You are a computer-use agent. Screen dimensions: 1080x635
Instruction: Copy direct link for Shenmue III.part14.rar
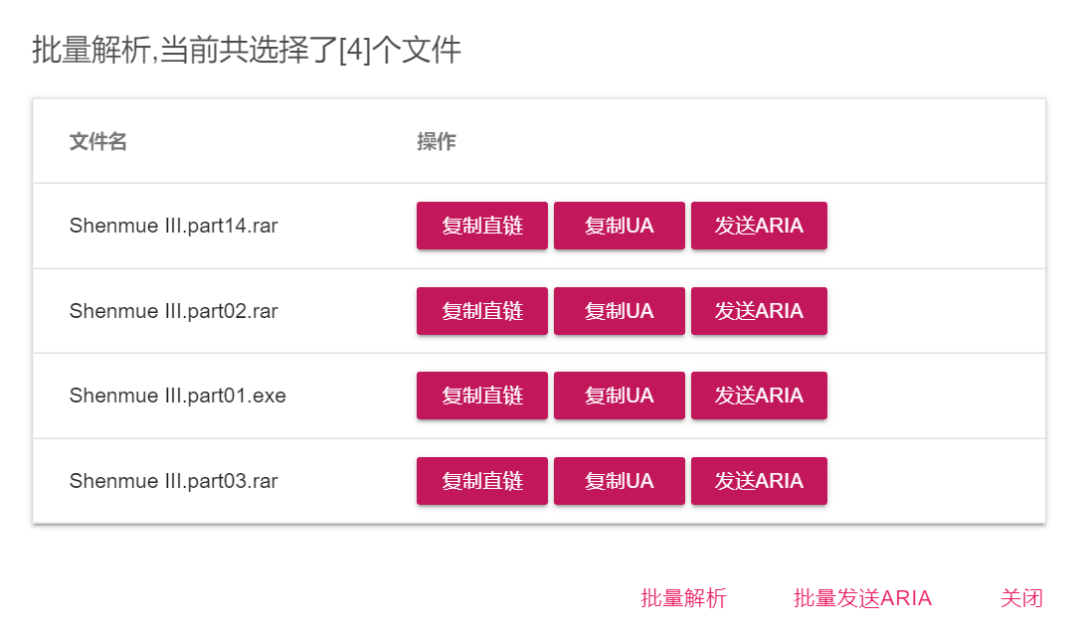click(x=482, y=226)
